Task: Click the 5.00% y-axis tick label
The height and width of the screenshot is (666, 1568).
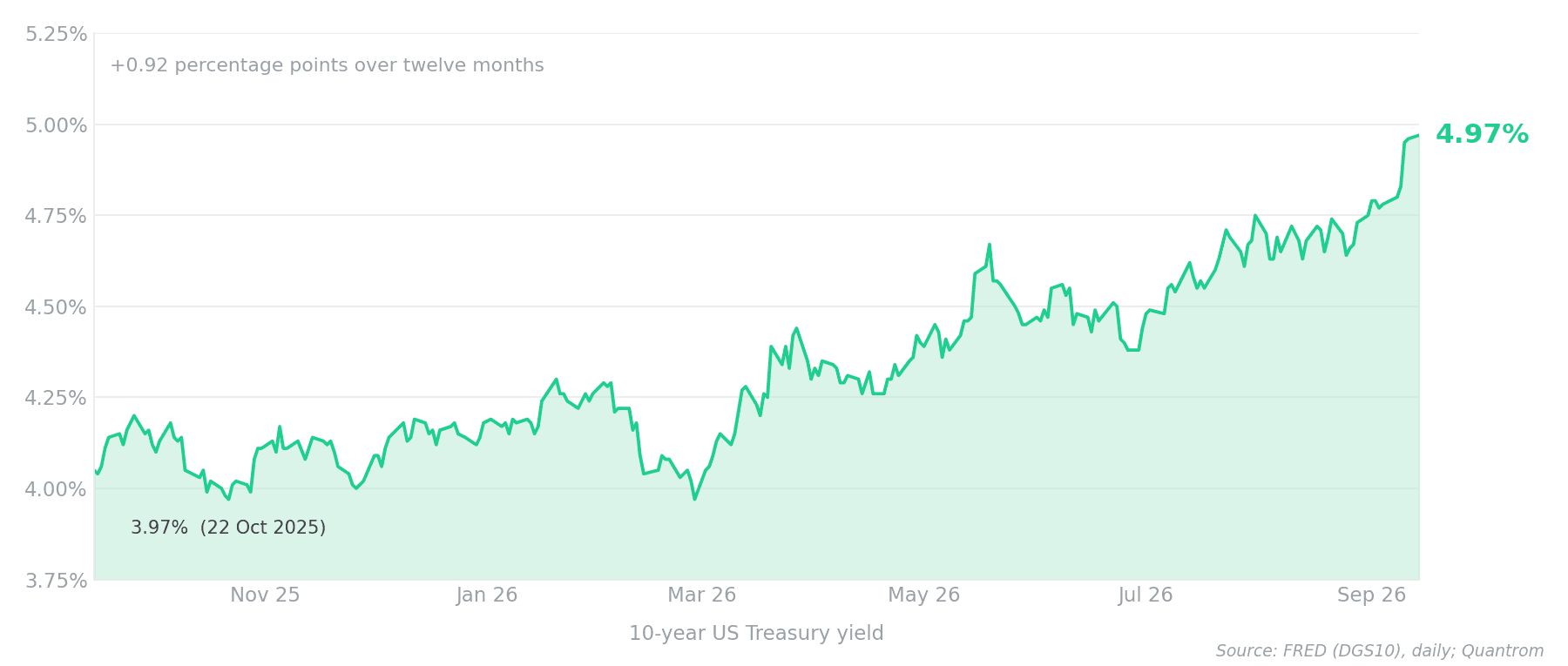Action: (x=57, y=125)
